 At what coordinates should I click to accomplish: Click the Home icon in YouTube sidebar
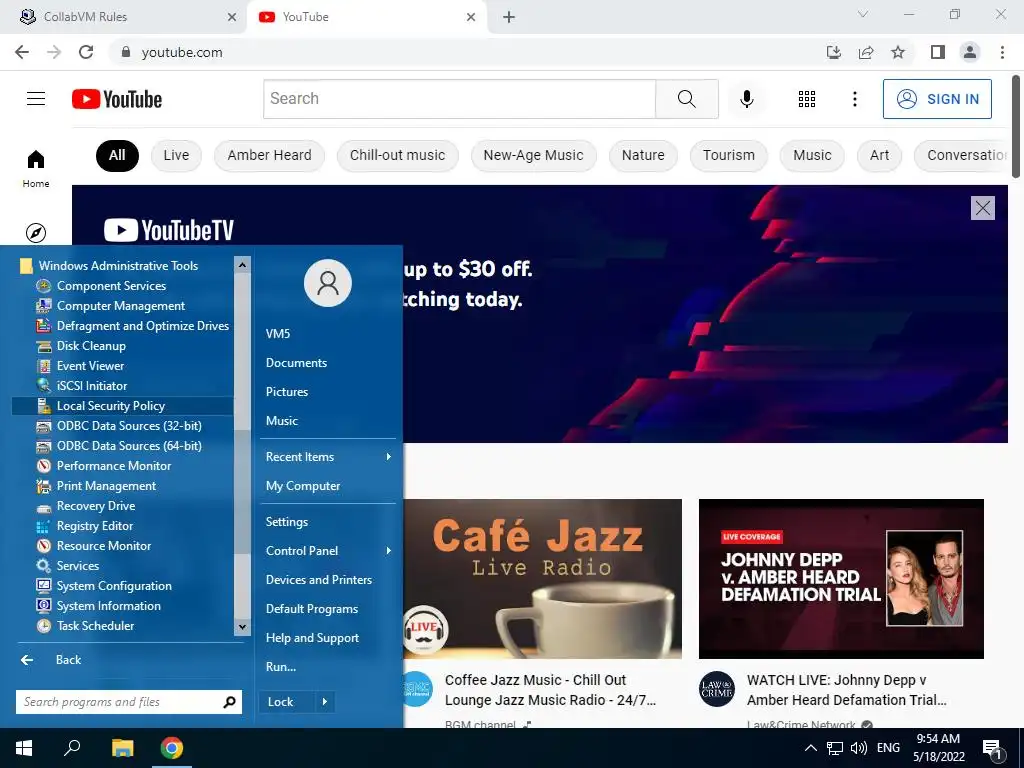[36, 168]
